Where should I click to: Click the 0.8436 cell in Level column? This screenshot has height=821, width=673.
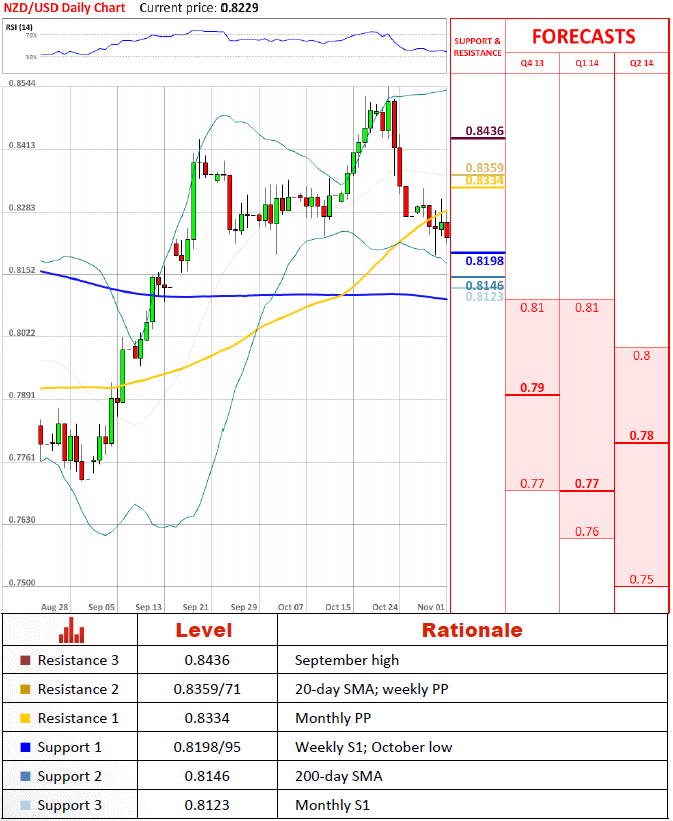tap(207, 660)
